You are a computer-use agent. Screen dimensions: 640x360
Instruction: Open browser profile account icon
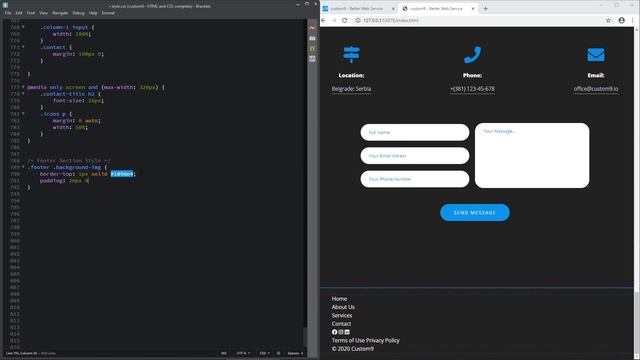pyautogui.click(x=621, y=20)
